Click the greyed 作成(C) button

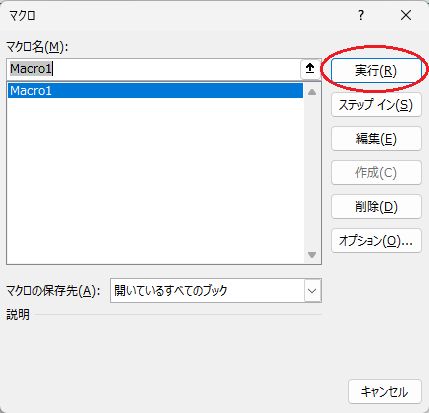coord(376,173)
